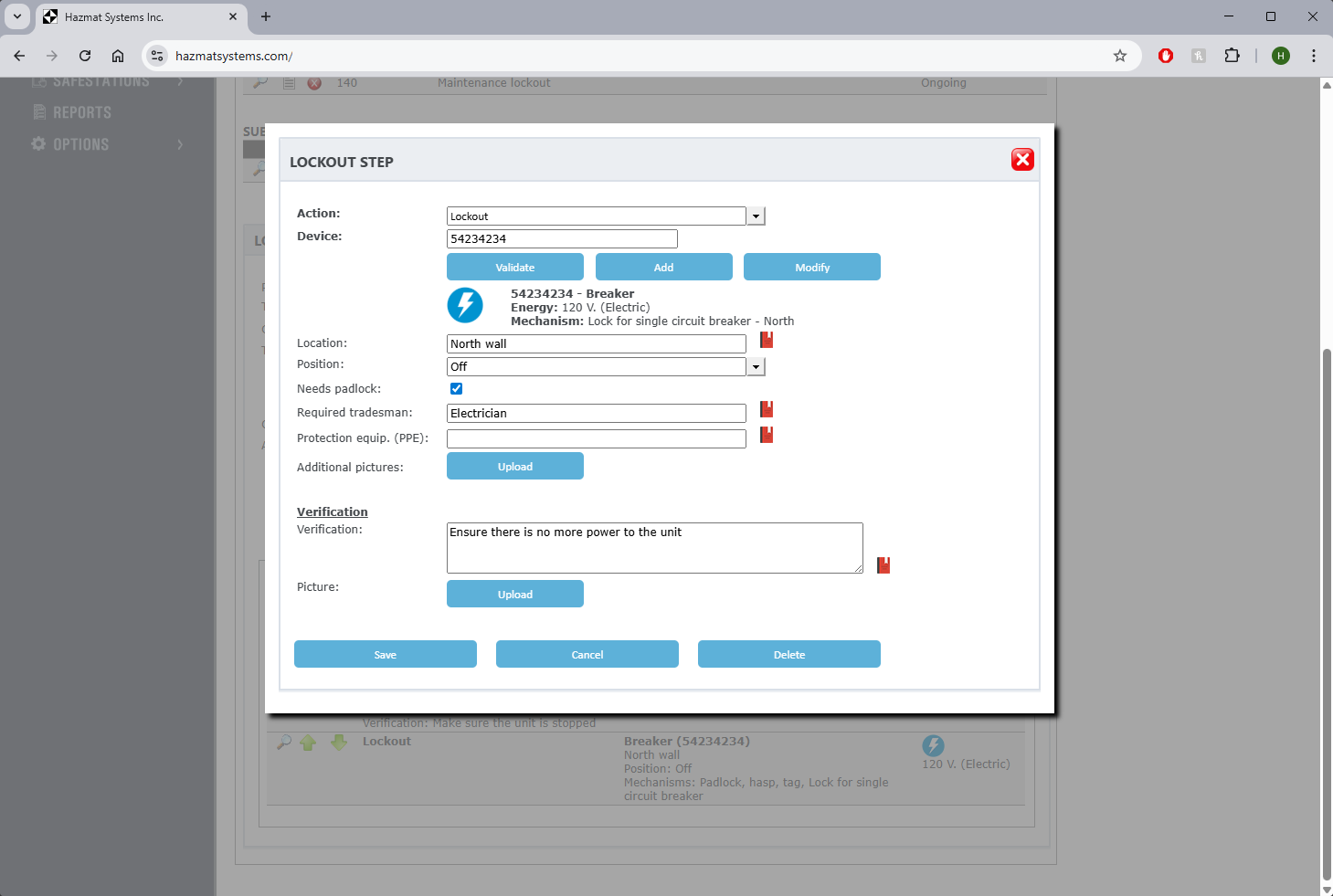This screenshot has height=896, width=1333.
Task: Click the page vertical scrollbar thumb
Action: click(1327, 612)
